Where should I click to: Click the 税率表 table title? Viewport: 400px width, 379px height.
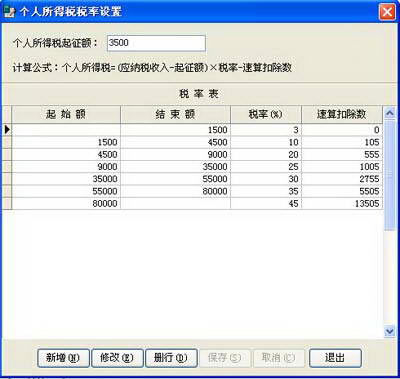tap(199, 94)
